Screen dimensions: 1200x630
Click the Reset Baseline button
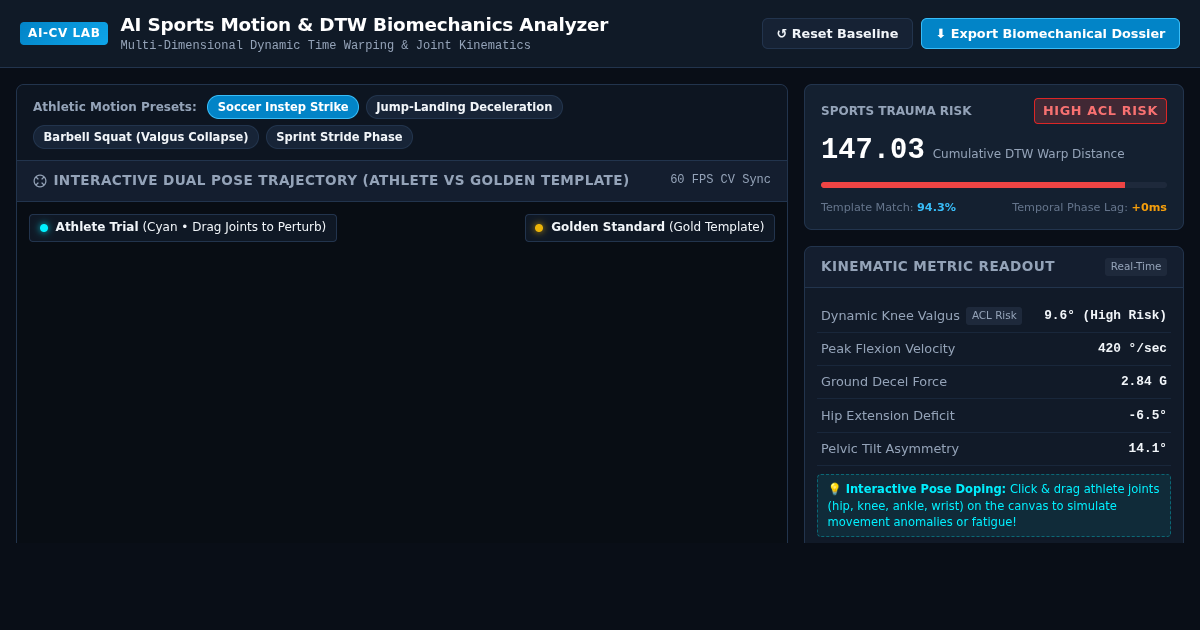(x=837, y=33)
